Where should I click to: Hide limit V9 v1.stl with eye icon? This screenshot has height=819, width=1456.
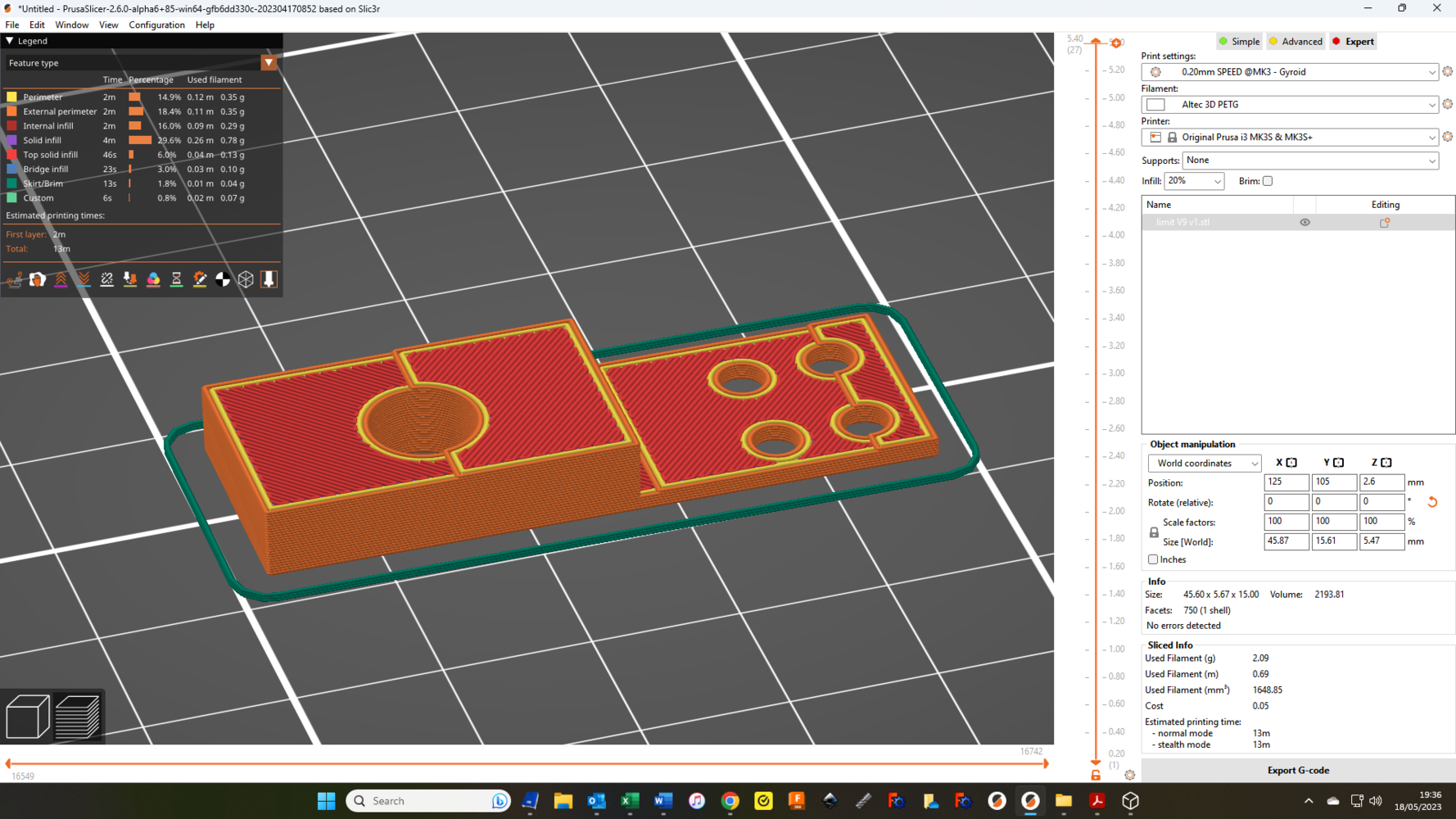coord(1305,223)
